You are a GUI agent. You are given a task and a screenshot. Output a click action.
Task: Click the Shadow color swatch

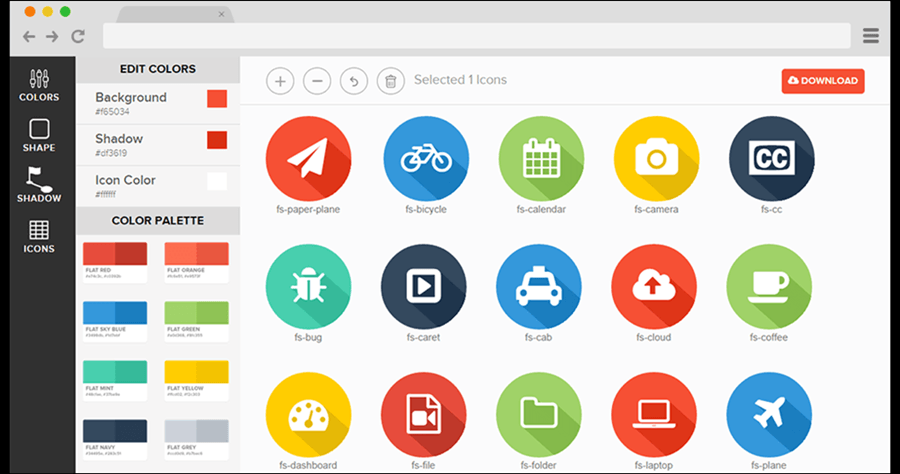217,140
